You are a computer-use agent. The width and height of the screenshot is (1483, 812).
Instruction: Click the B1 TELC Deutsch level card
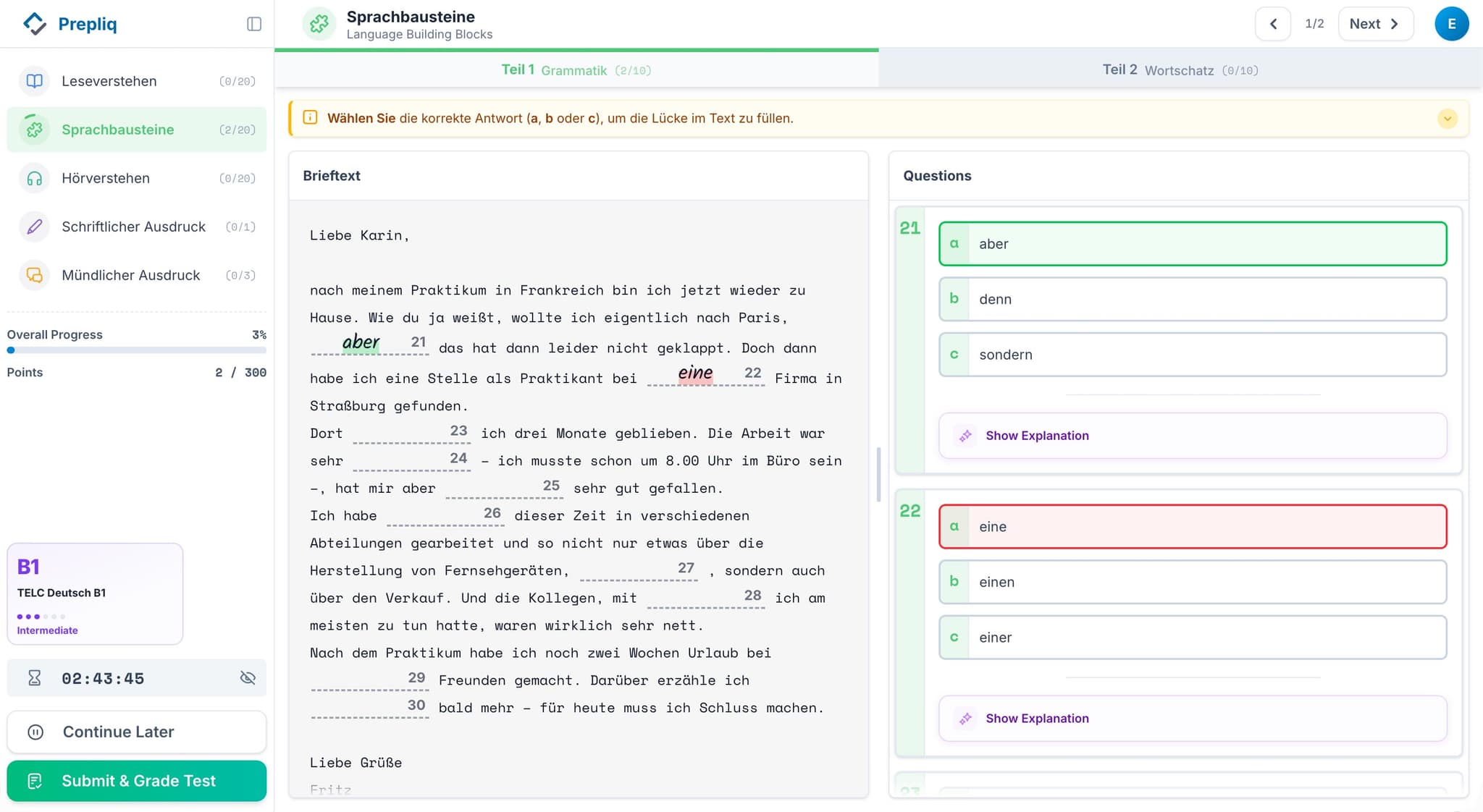pos(95,594)
